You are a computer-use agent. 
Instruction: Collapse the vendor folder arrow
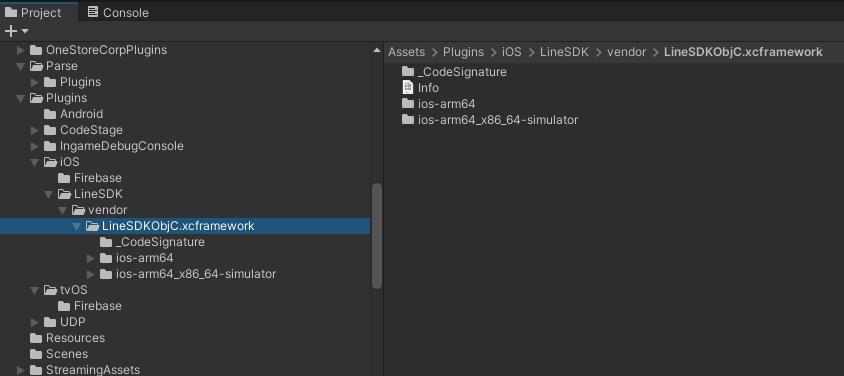(63, 210)
